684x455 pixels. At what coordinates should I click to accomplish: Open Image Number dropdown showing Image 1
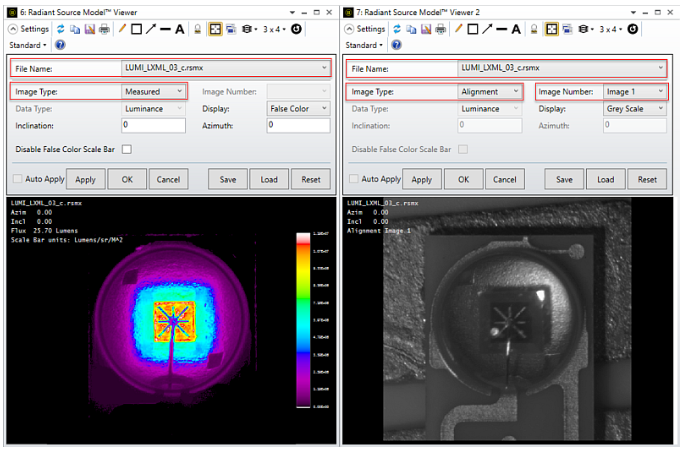(632, 91)
